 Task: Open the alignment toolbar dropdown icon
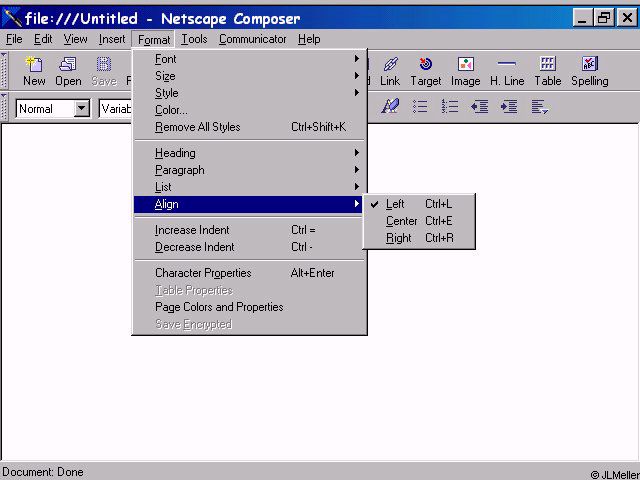(540, 107)
